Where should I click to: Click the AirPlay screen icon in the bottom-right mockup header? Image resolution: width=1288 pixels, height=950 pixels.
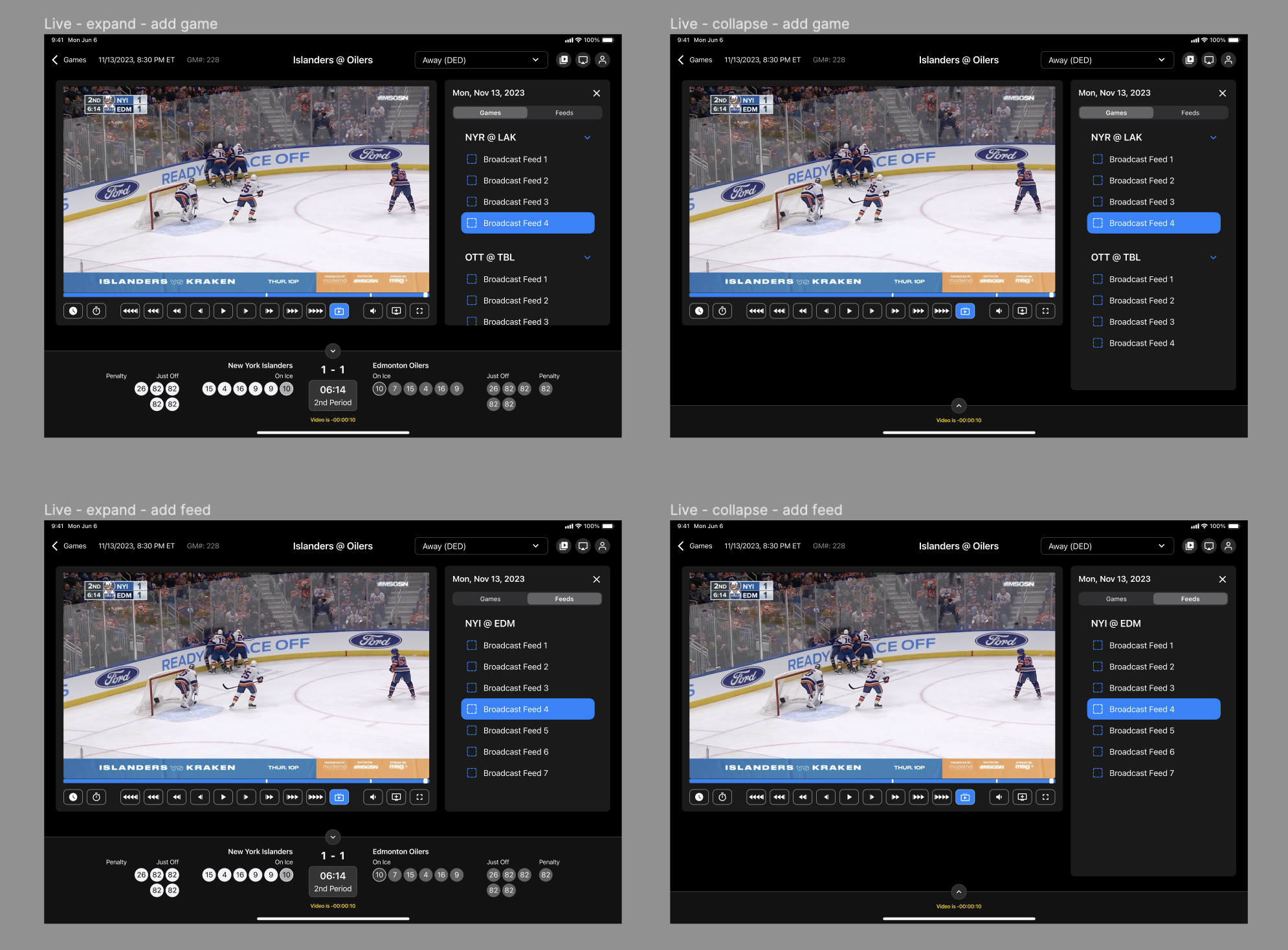[x=1209, y=546]
